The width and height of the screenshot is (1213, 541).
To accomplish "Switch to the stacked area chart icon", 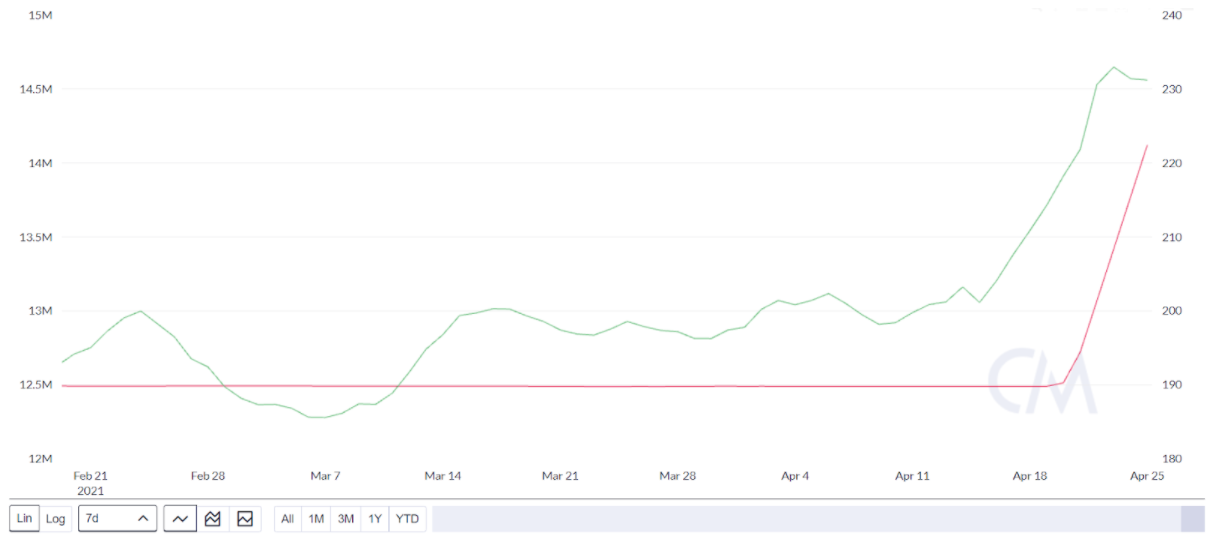I will pyautogui.click(x=212, y=519).
